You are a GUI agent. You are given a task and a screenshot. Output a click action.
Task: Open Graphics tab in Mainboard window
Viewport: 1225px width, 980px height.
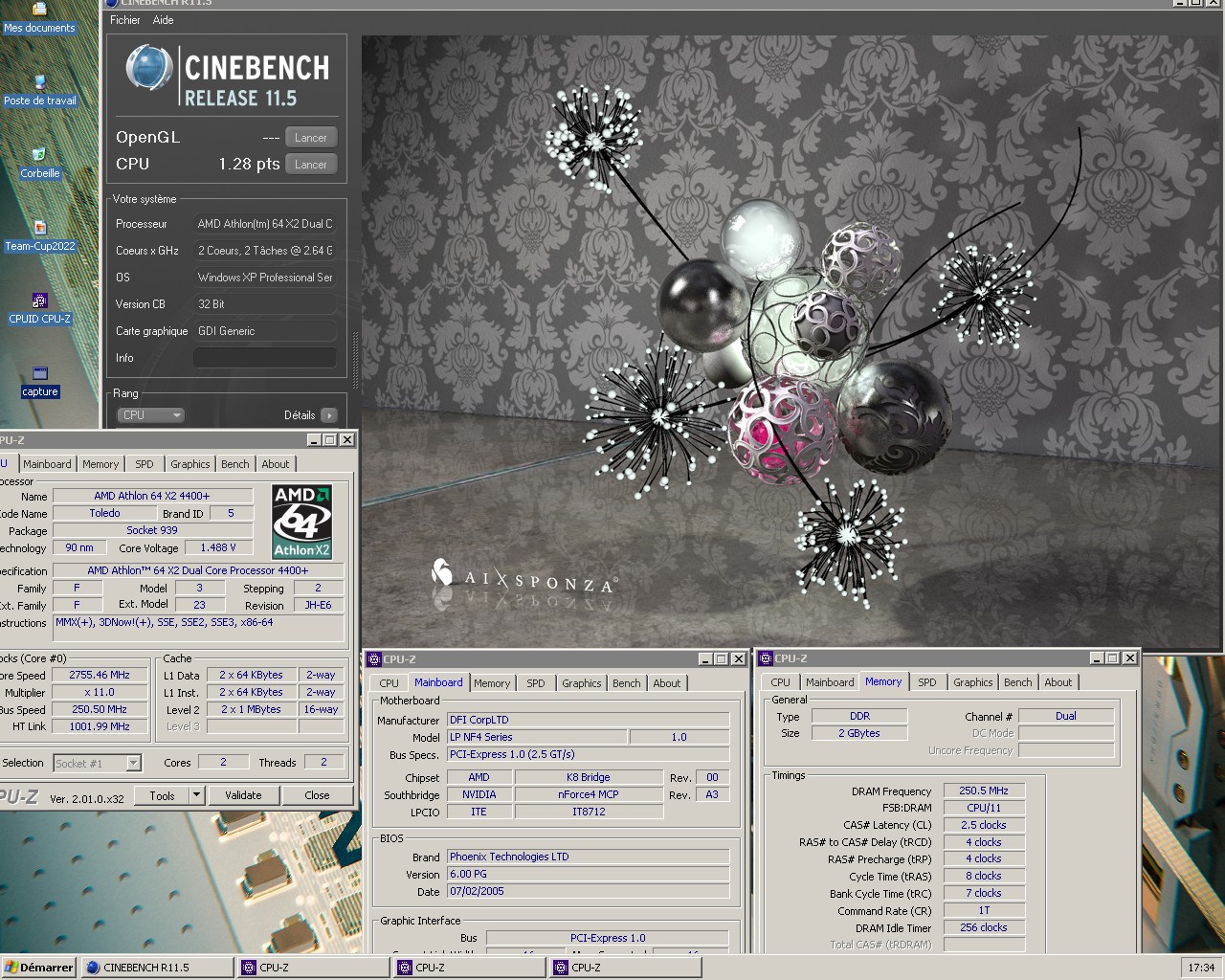click(582, 683)
